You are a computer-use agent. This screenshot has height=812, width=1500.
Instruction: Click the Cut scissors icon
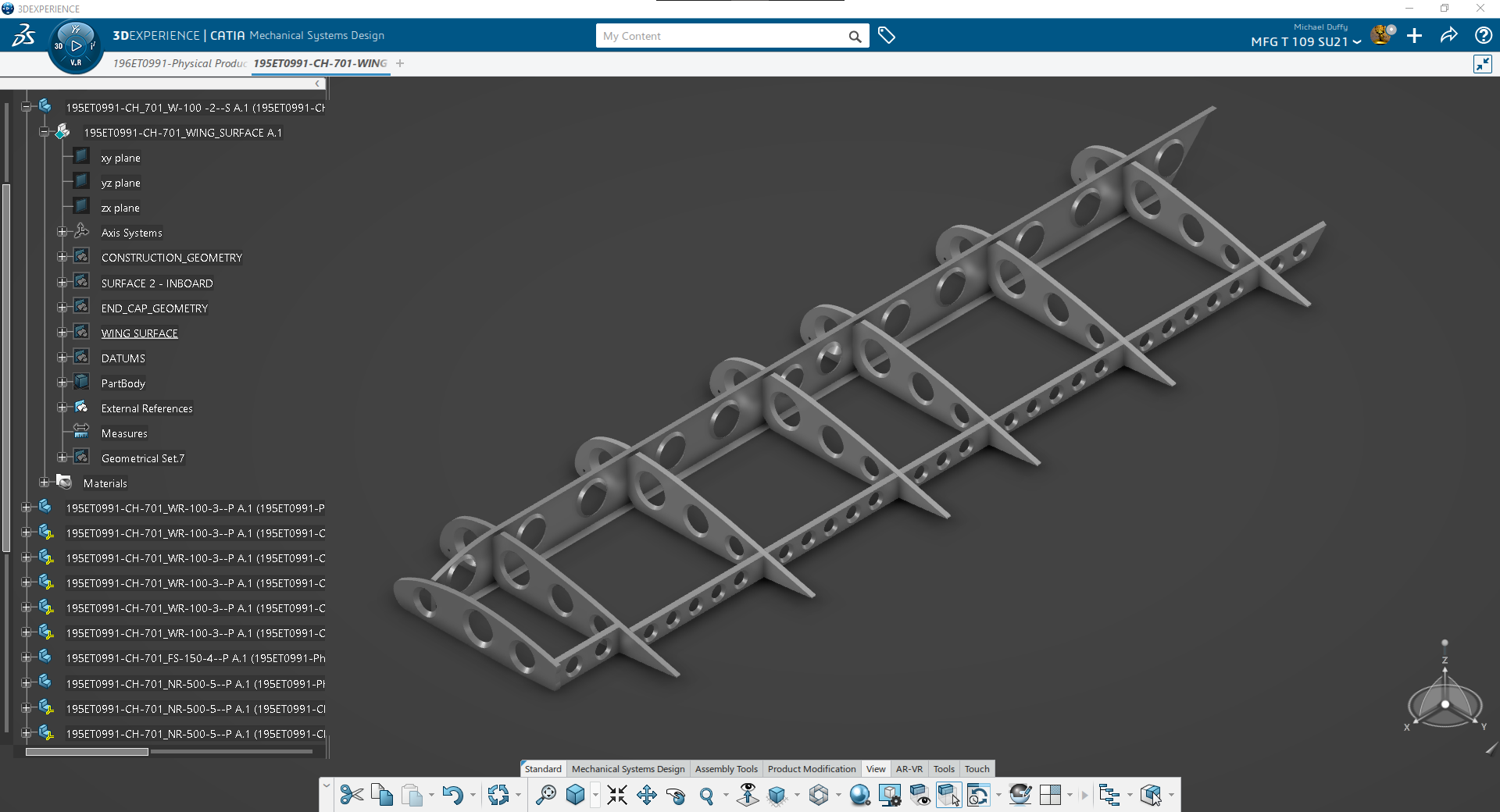352,795
